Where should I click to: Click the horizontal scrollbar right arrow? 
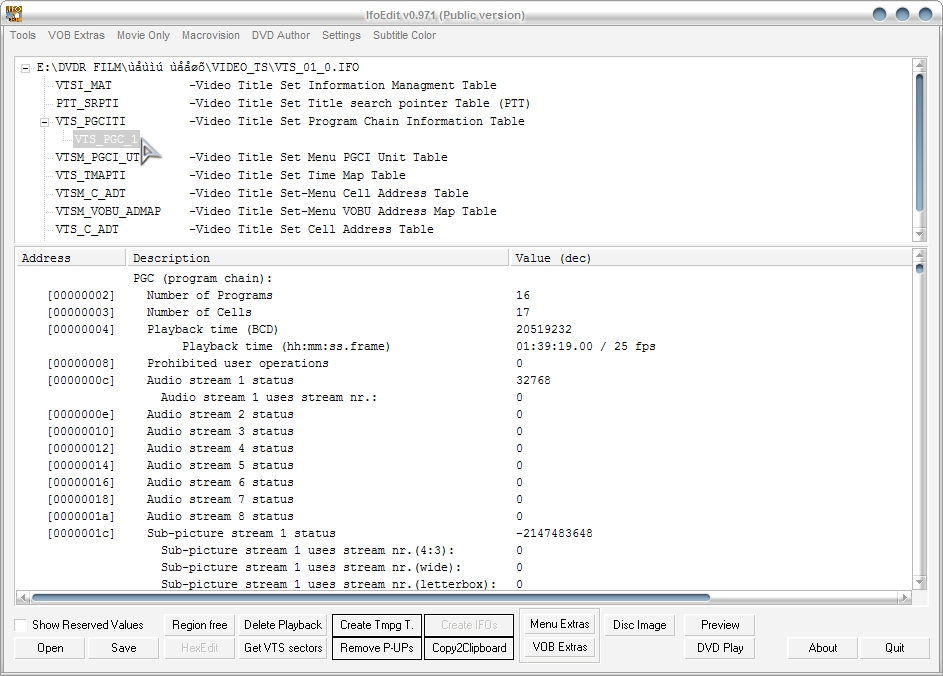click(905, 597)
